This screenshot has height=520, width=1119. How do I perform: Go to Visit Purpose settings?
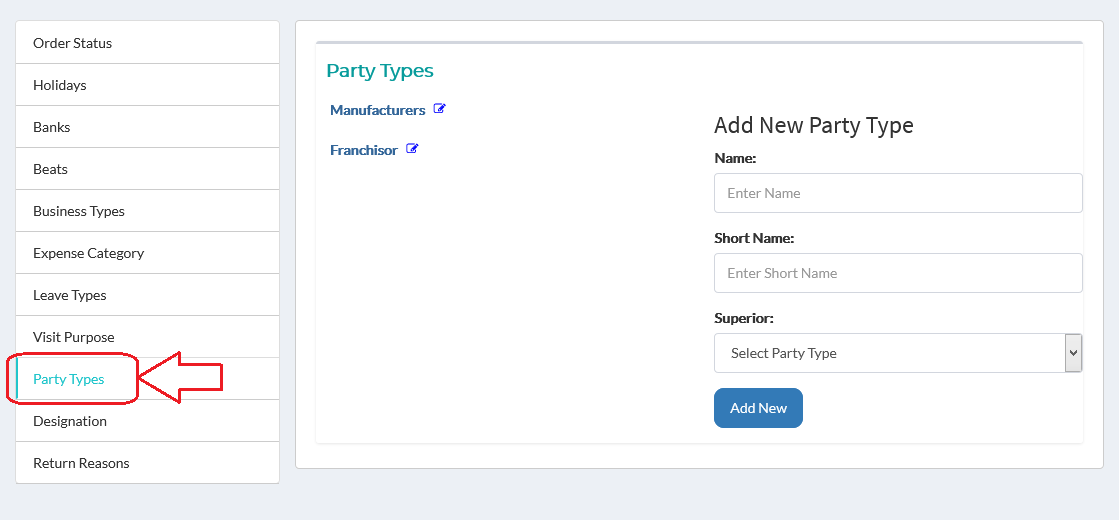pyautogui.click(x=147, y=337)
